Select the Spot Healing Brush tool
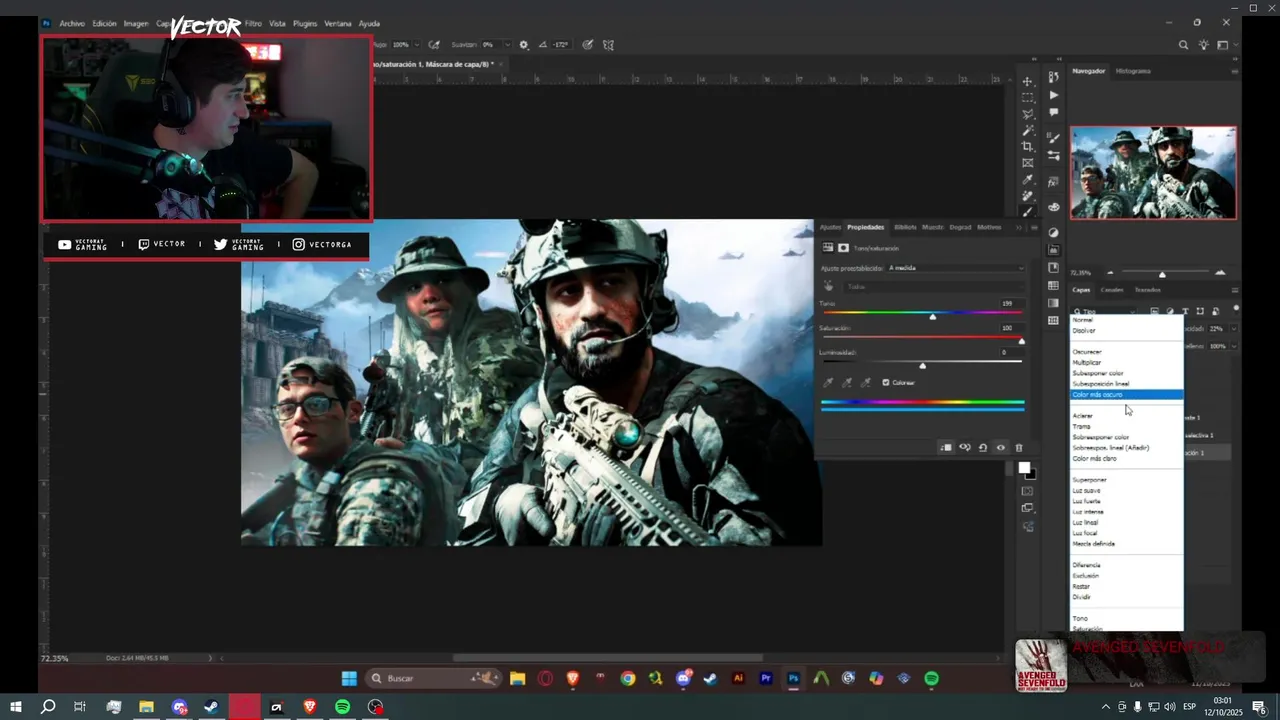Screen dimensions: 1280x720 tap(1027, 195)
